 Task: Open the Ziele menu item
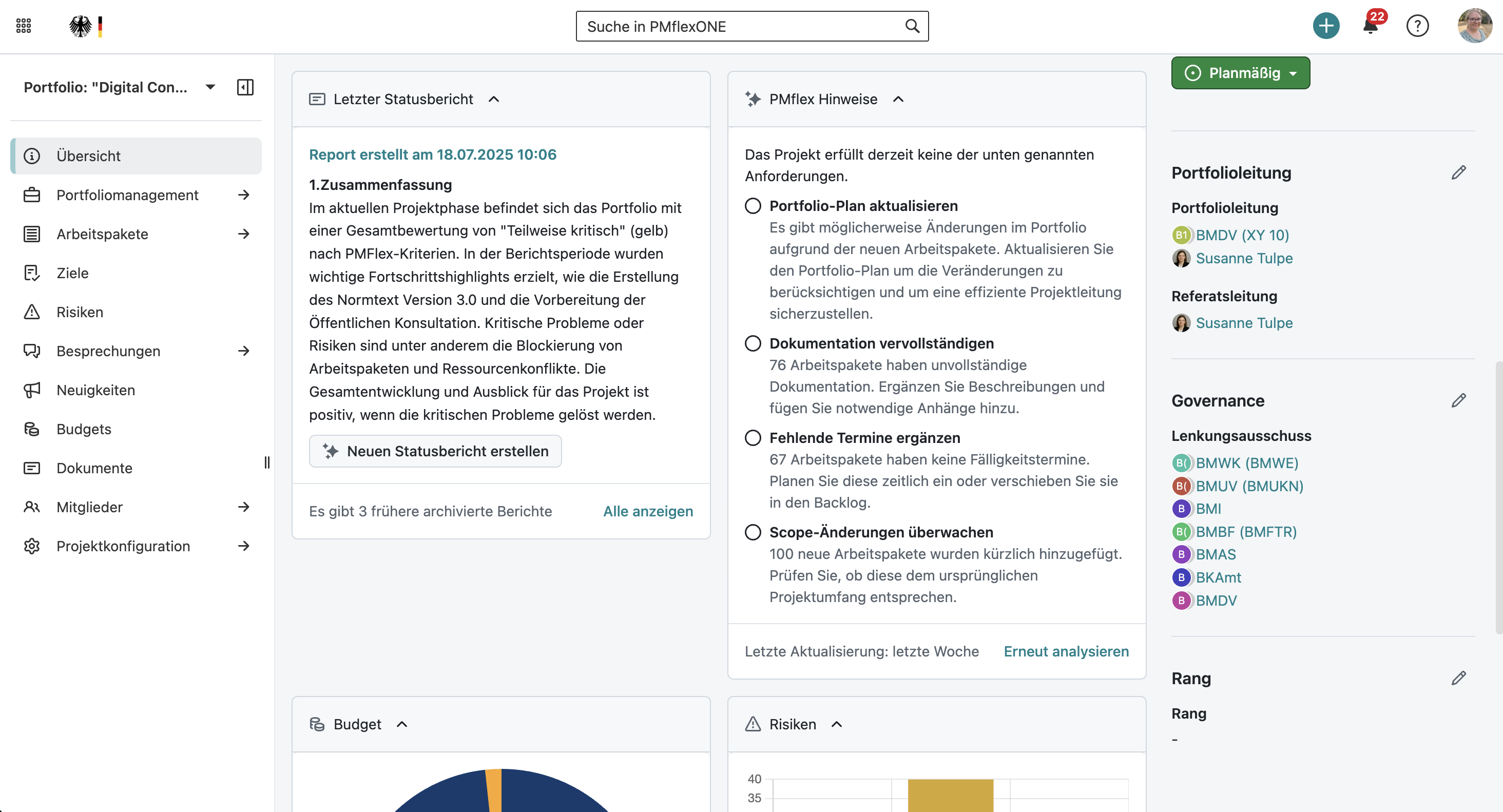[x=136, y=273]
